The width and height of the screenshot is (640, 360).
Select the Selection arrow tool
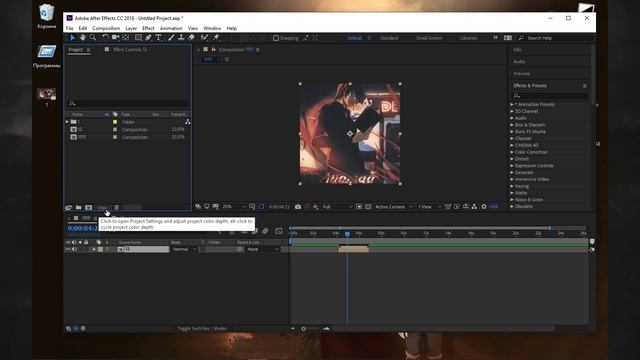[72, 38]
